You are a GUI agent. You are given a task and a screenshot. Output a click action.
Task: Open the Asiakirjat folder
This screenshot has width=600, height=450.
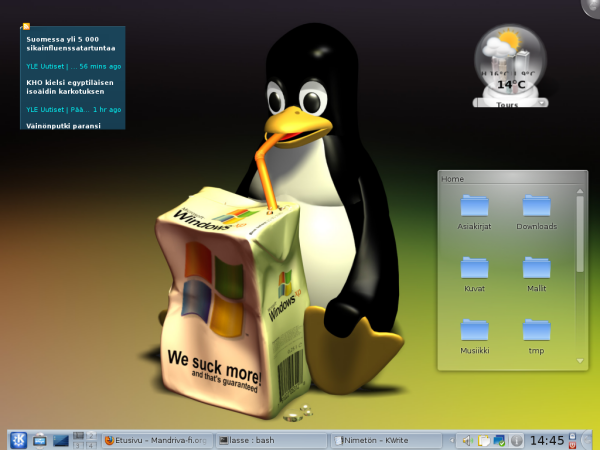click(474, 213)
